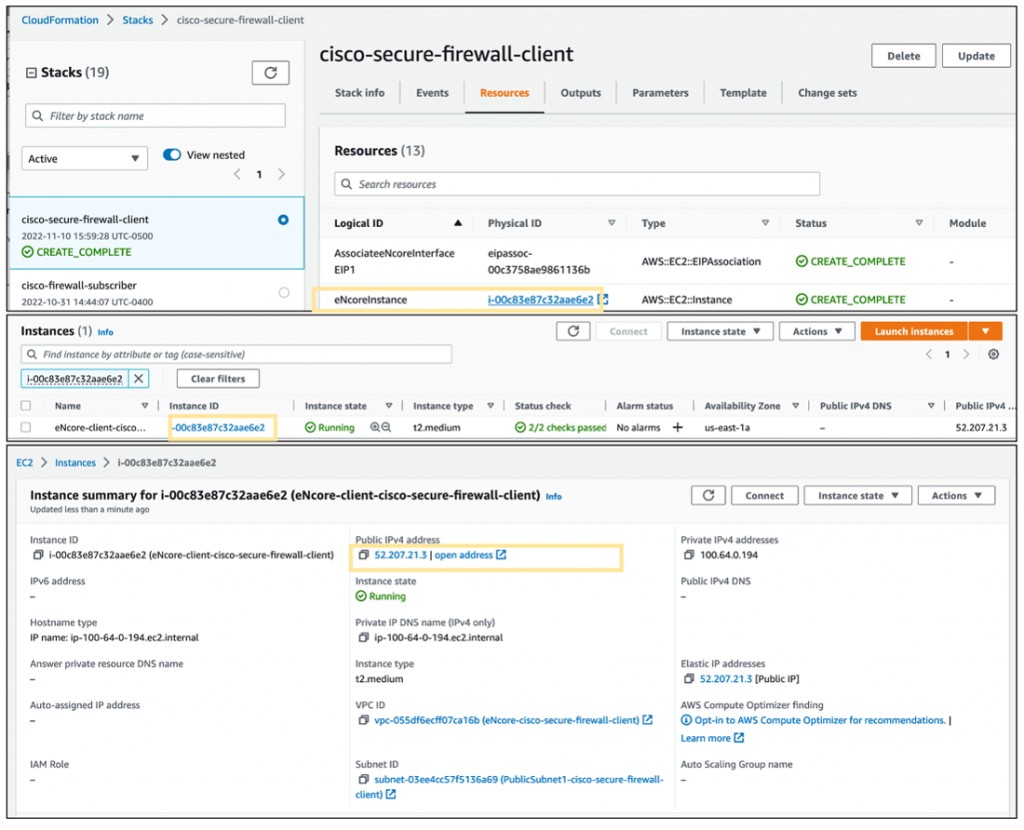Open the eNcoreInstance physical ID link
The image size is (1024, 830).
click(540, 299)
